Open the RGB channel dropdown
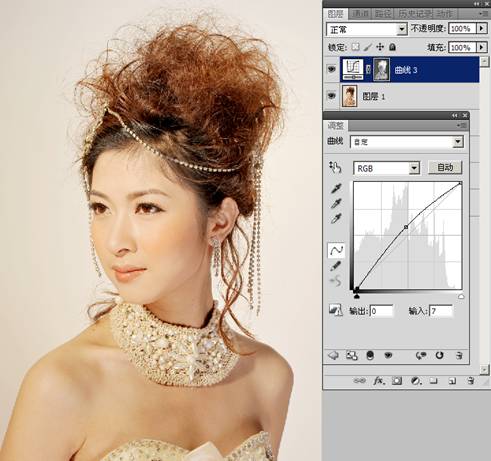Viewport: 491px width, 461px height. pos(414,168)
